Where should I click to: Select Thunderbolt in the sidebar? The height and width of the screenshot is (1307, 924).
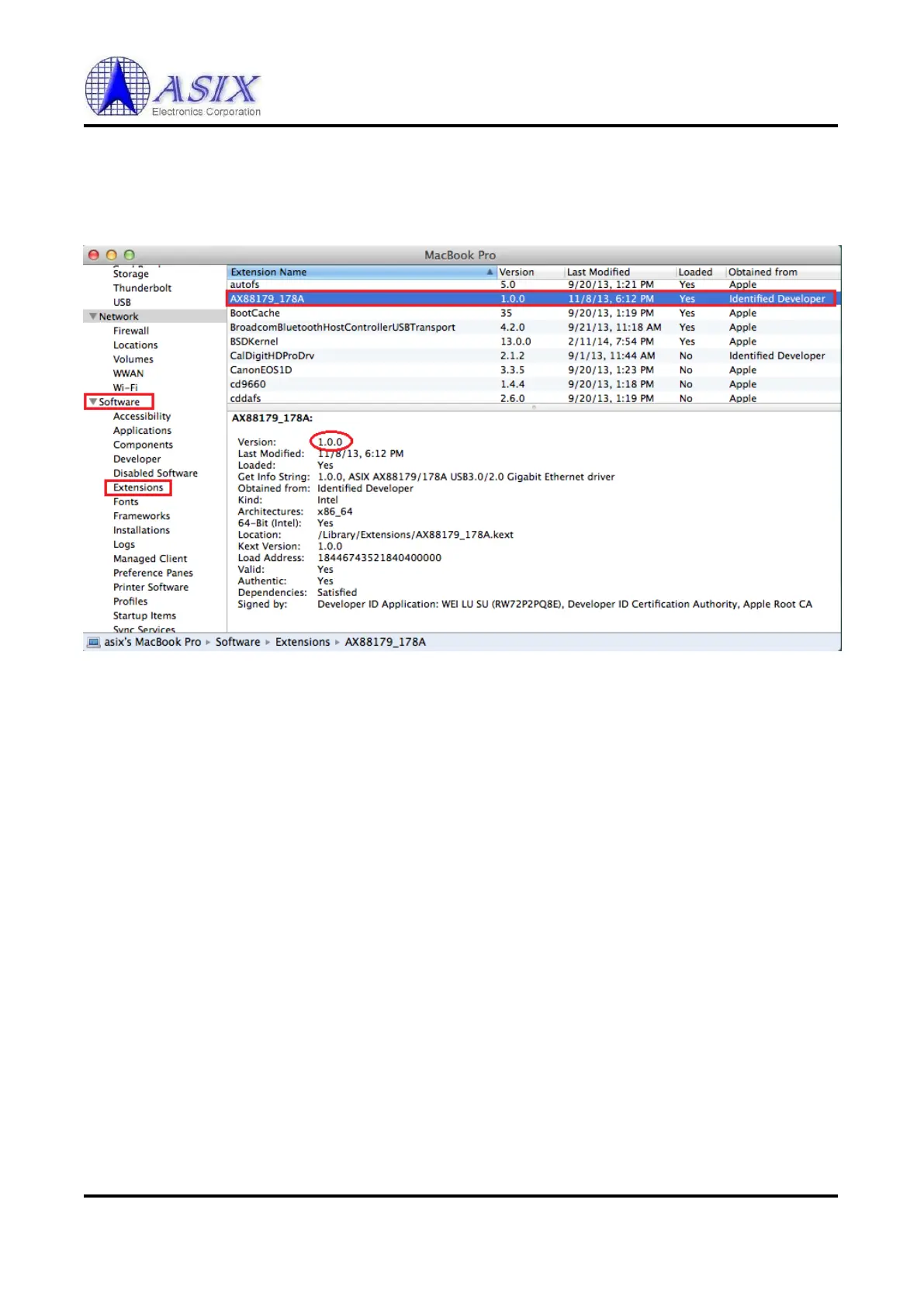tap(142, 288)
